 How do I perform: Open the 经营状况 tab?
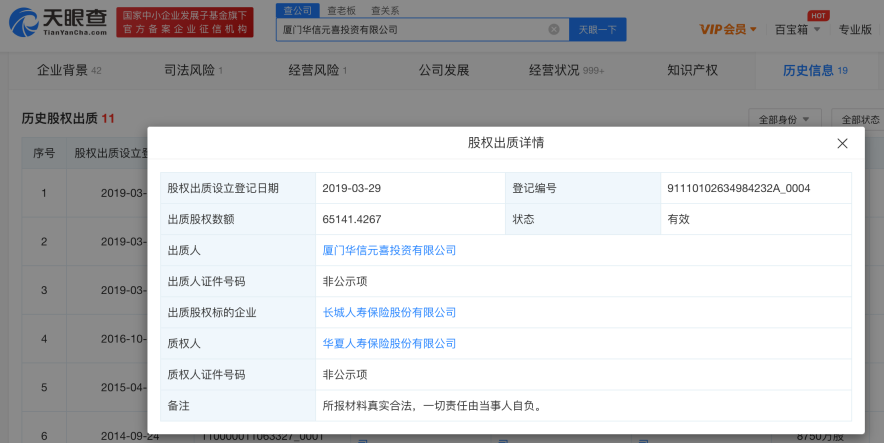[566, 70]
